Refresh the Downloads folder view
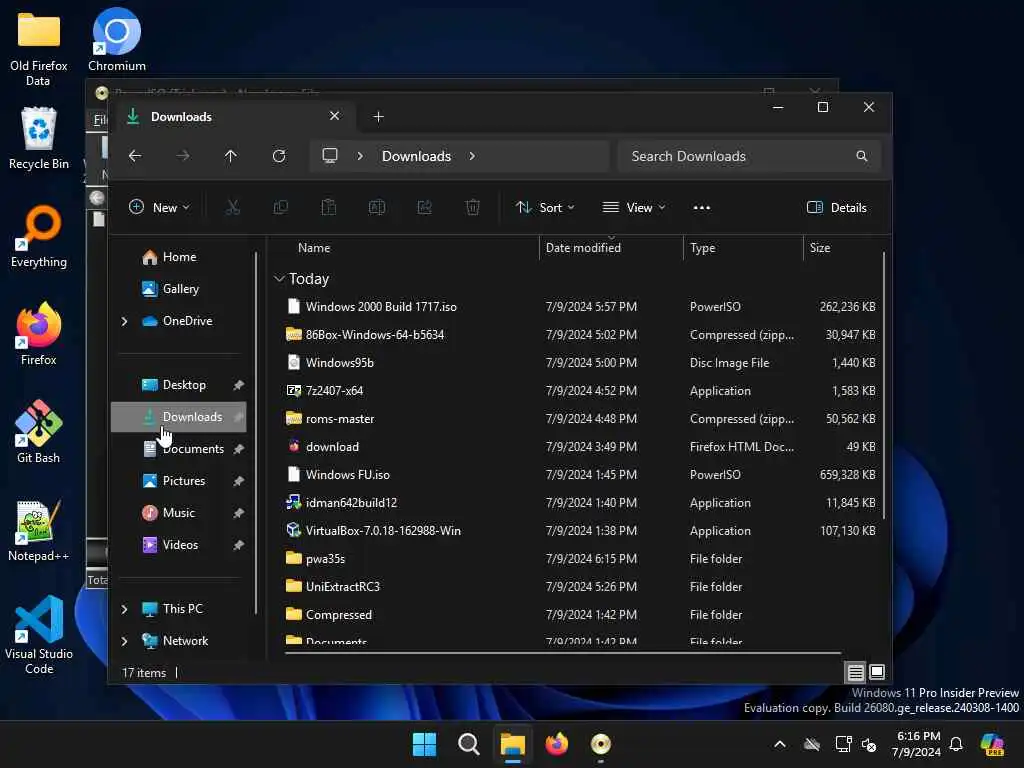 click(279, 156)
